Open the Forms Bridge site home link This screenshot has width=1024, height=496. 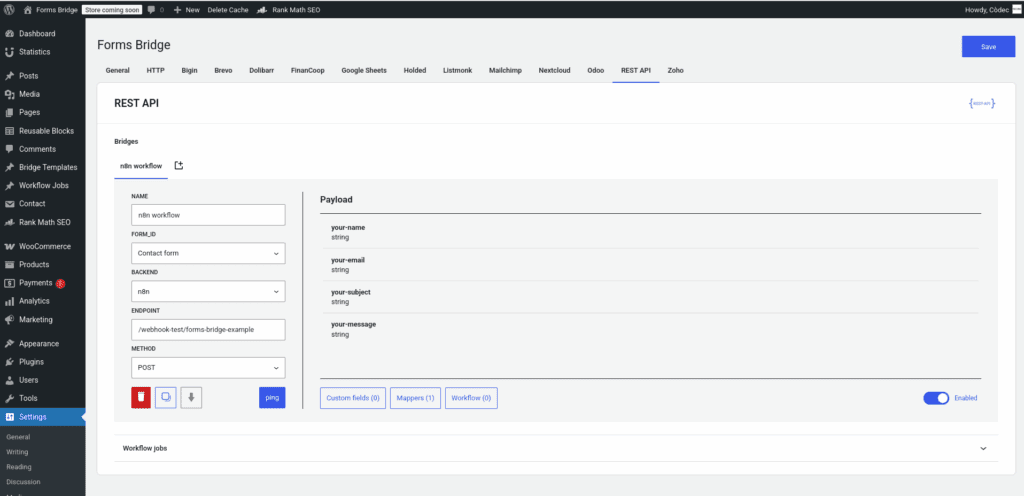(x=50, y=10)
